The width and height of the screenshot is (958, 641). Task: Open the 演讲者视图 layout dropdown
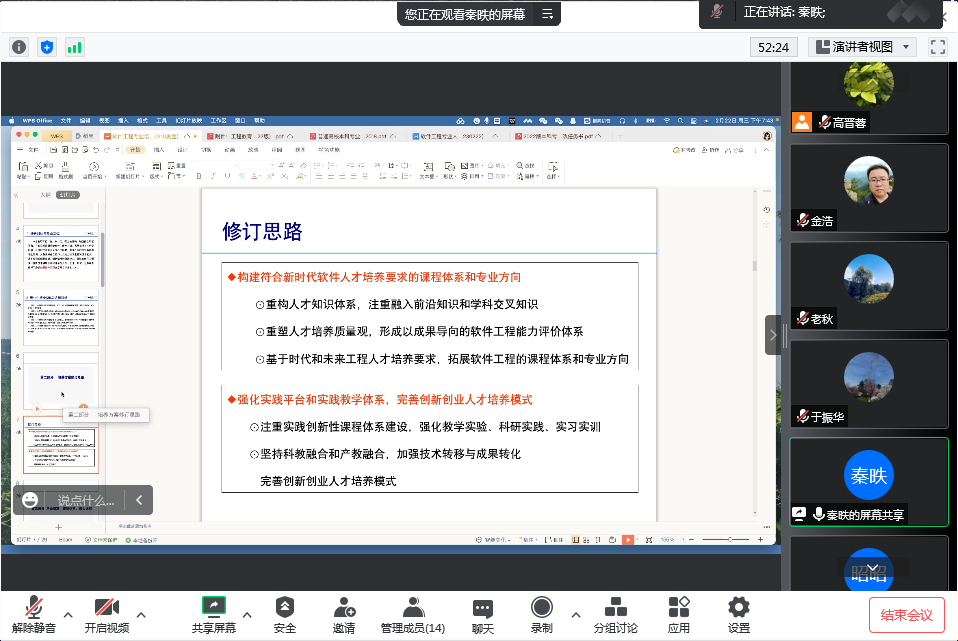click(862, 47)
